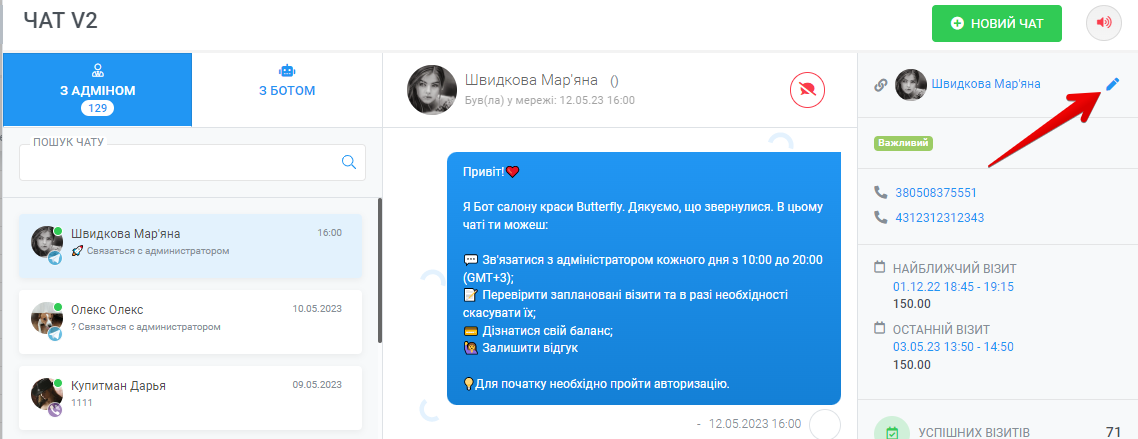Open the Швидкова Мар'яна chat in list

190,247
